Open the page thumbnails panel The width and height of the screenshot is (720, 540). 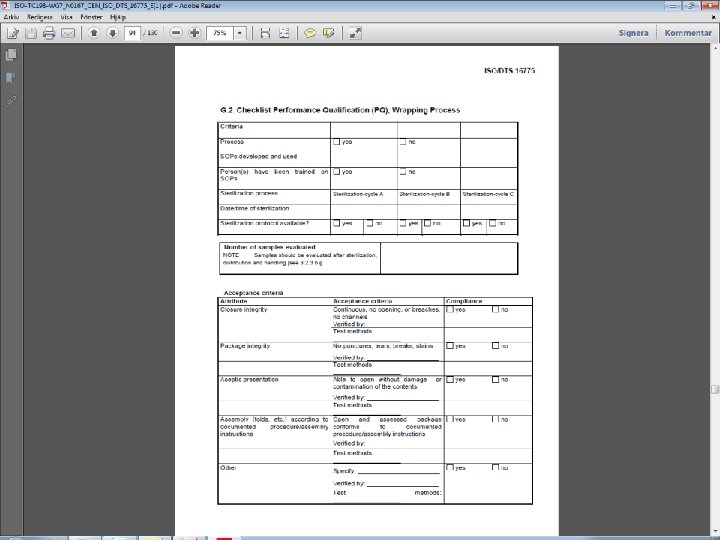point(11,55)
